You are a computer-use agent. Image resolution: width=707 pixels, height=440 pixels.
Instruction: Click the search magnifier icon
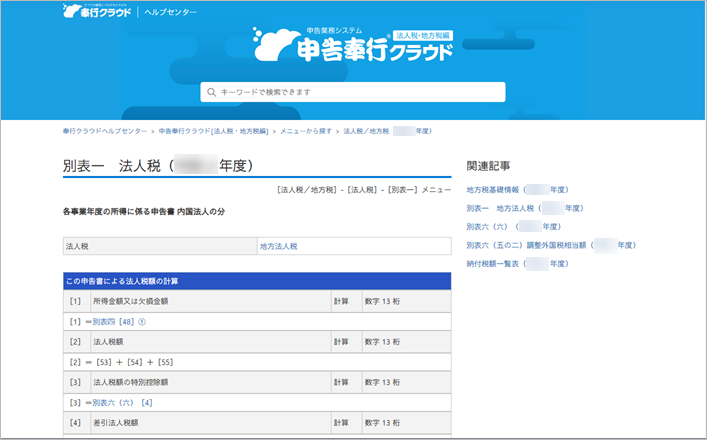211,92
